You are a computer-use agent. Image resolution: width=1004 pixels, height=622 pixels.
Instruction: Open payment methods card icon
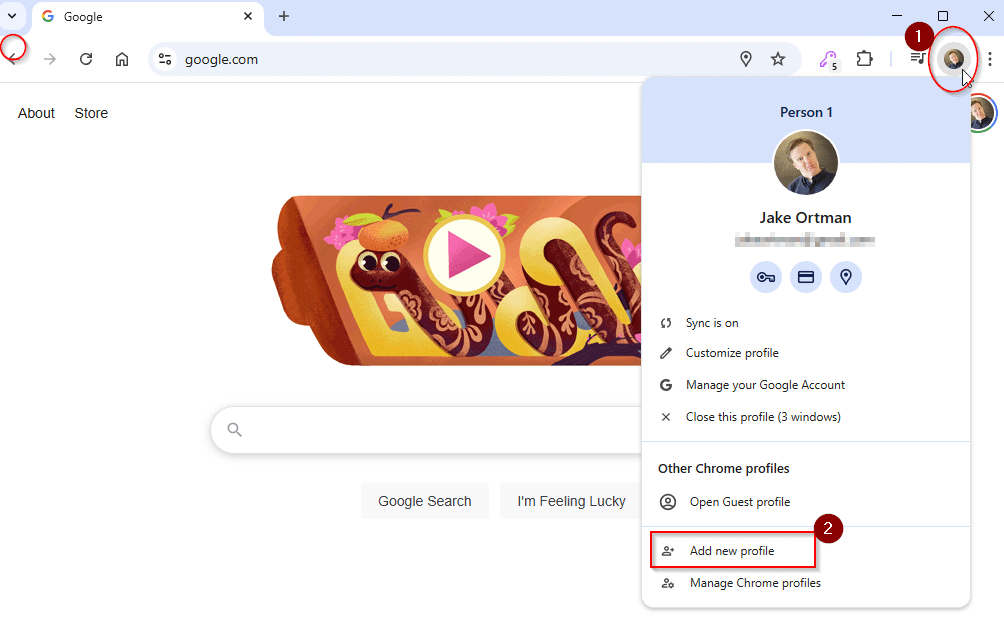(806, 277)
